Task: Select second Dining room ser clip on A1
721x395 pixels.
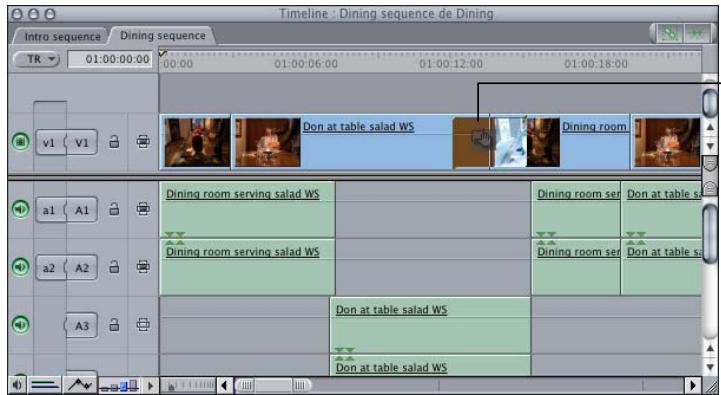Action: click(x=576, y=210)
